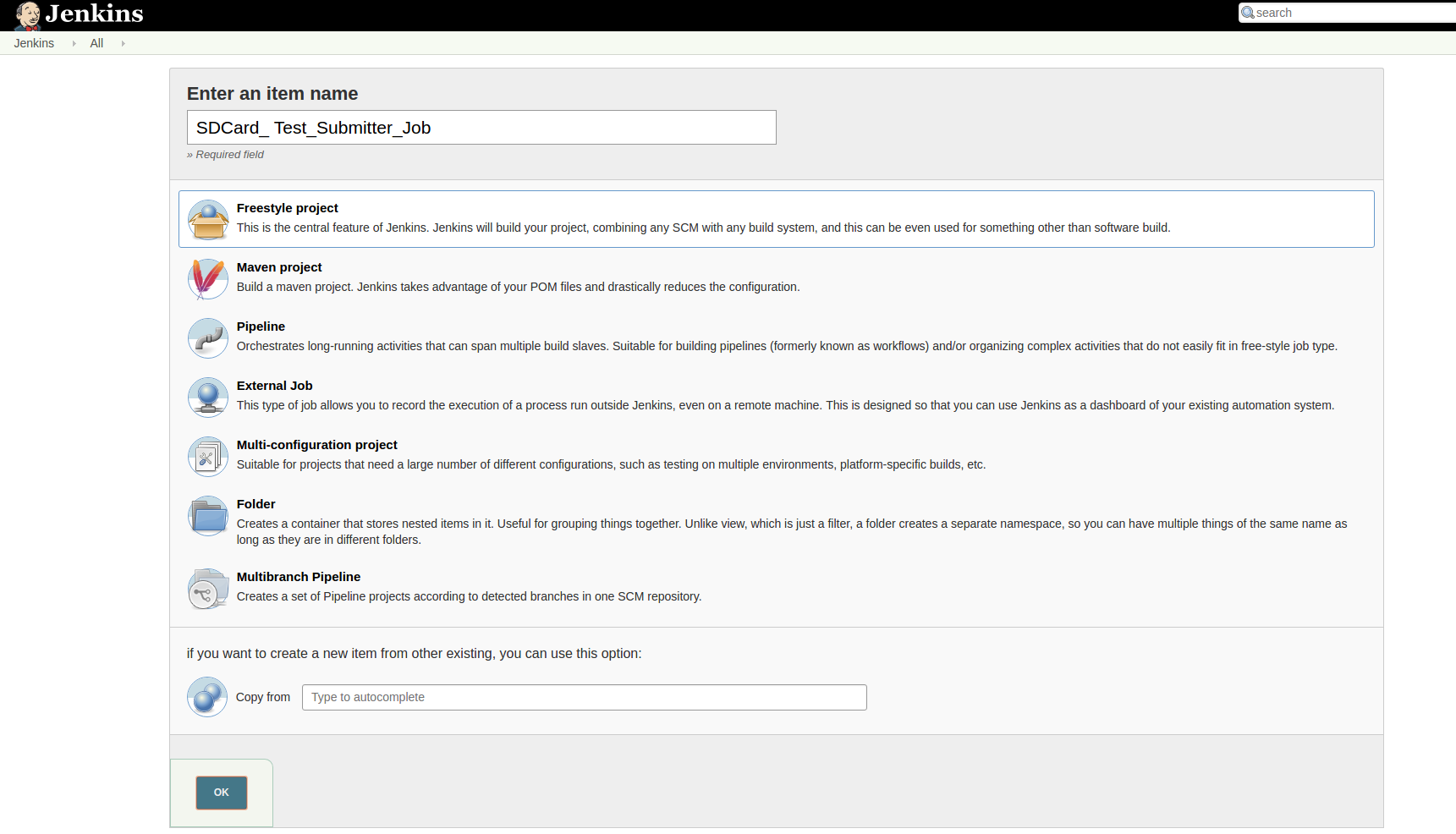Click the Folder icon
The height and width of the screenshot is (834, 1456).
(208, 516)
